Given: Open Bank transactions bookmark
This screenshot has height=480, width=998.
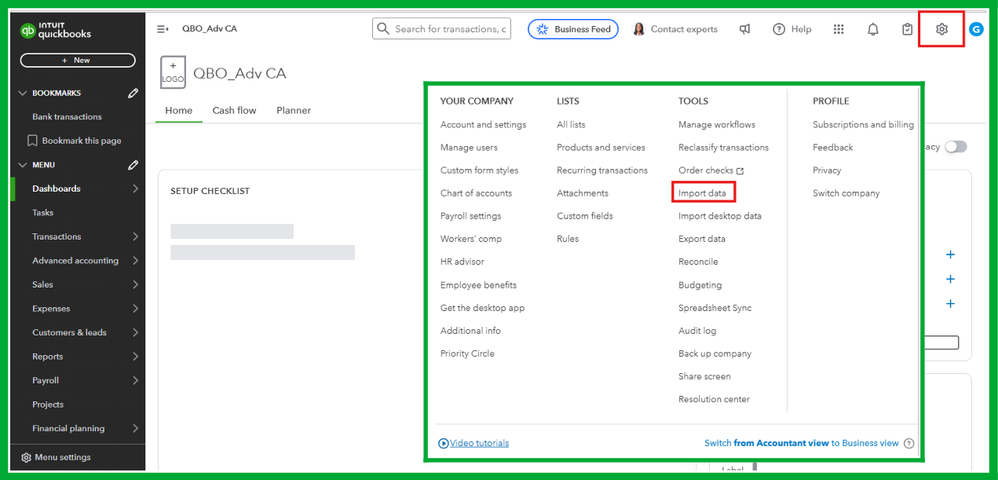Looking at the screenshot, I should click(67, 117).
